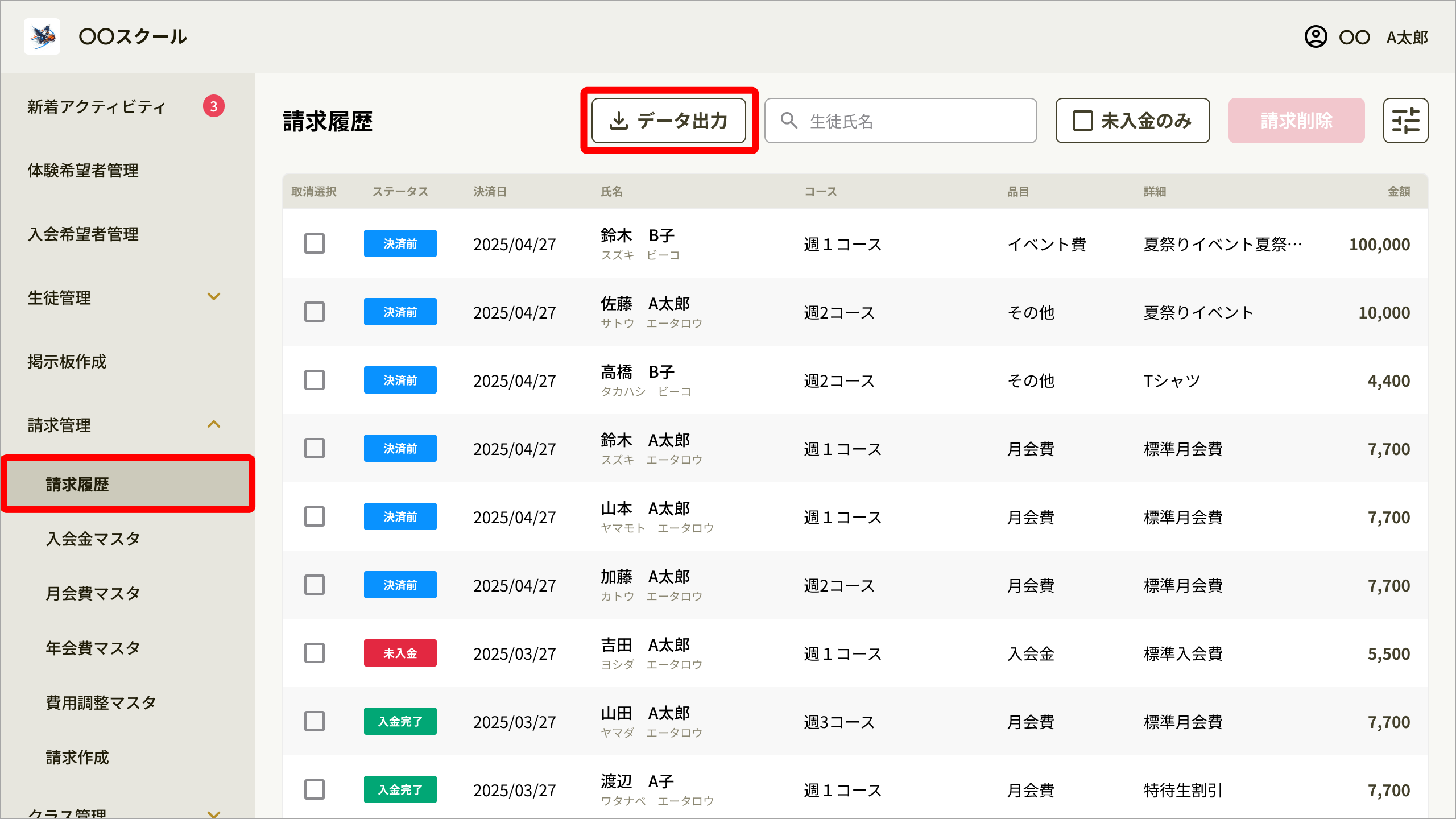Click the 請求管理 sidebar label

coord(59,425)
